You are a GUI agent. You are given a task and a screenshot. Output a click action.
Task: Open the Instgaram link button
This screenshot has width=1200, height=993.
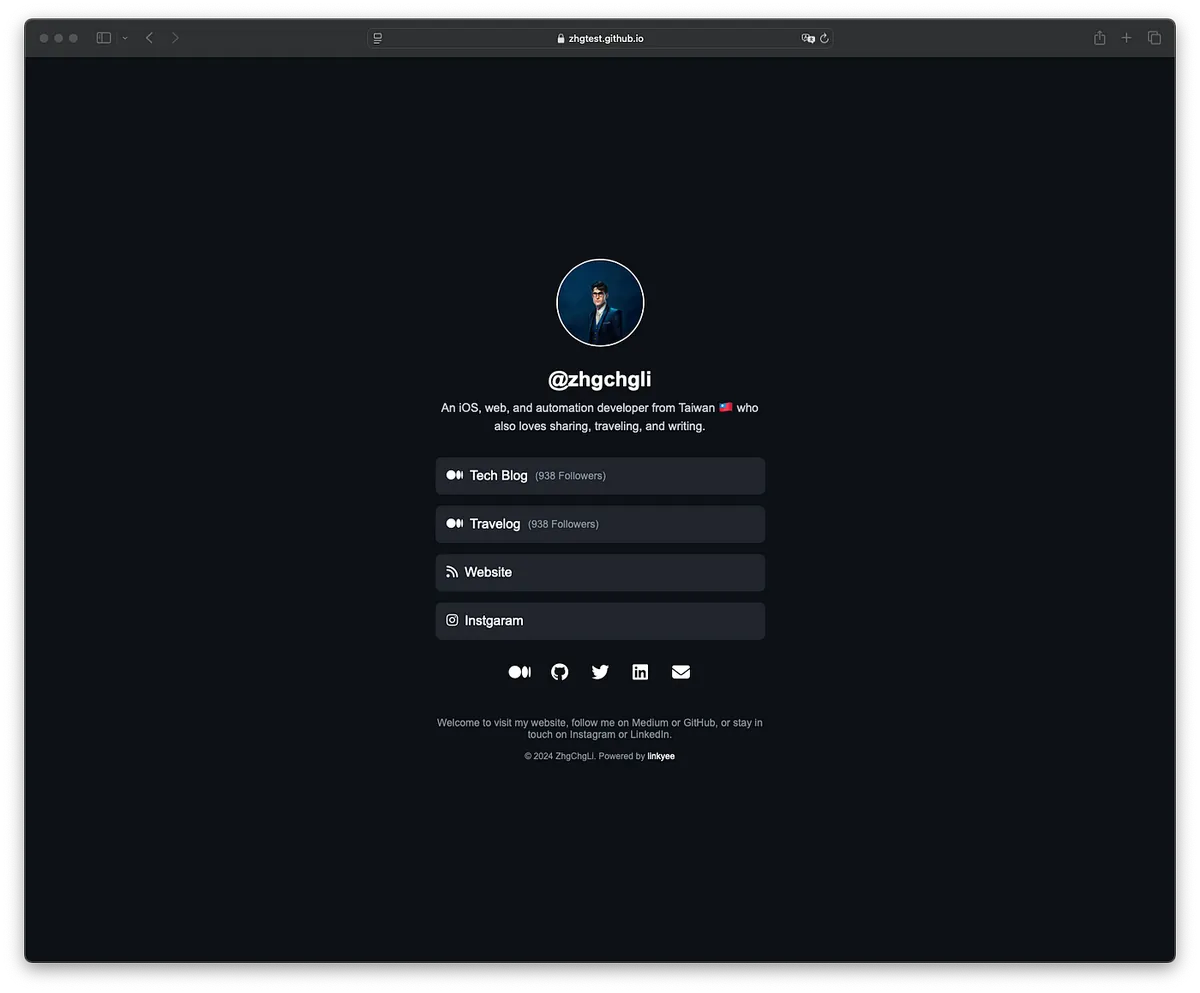[x=600, y=621]
